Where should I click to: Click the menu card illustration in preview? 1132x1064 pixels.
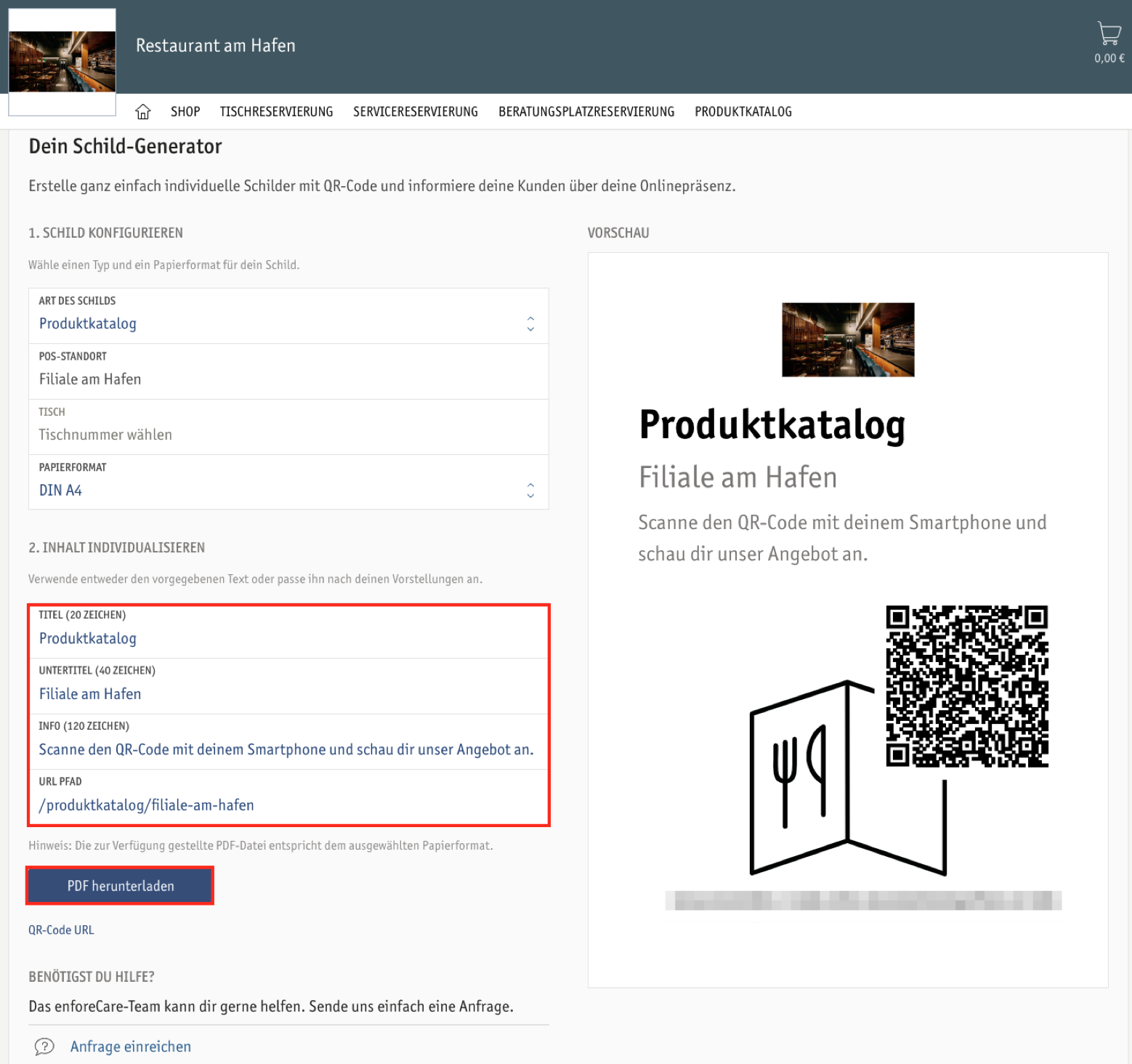(848, 778)
